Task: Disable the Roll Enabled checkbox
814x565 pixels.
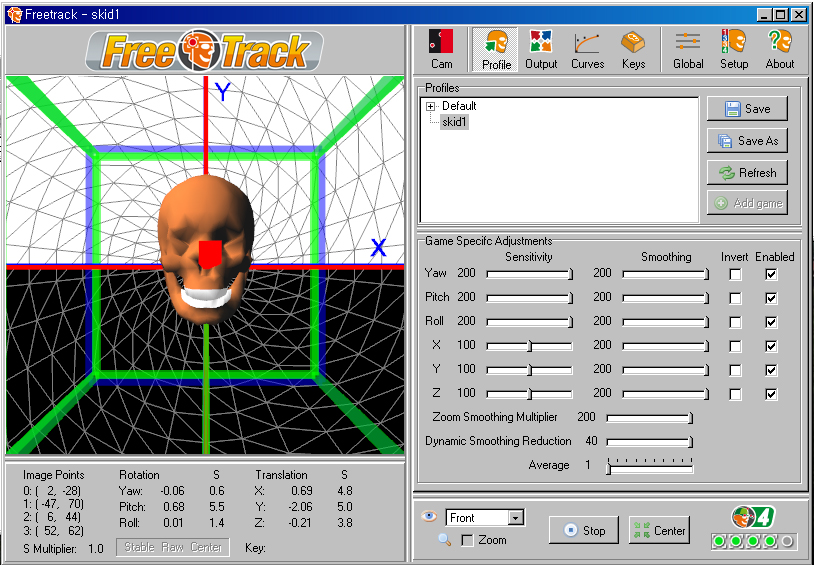Action: tap(771, 322)
